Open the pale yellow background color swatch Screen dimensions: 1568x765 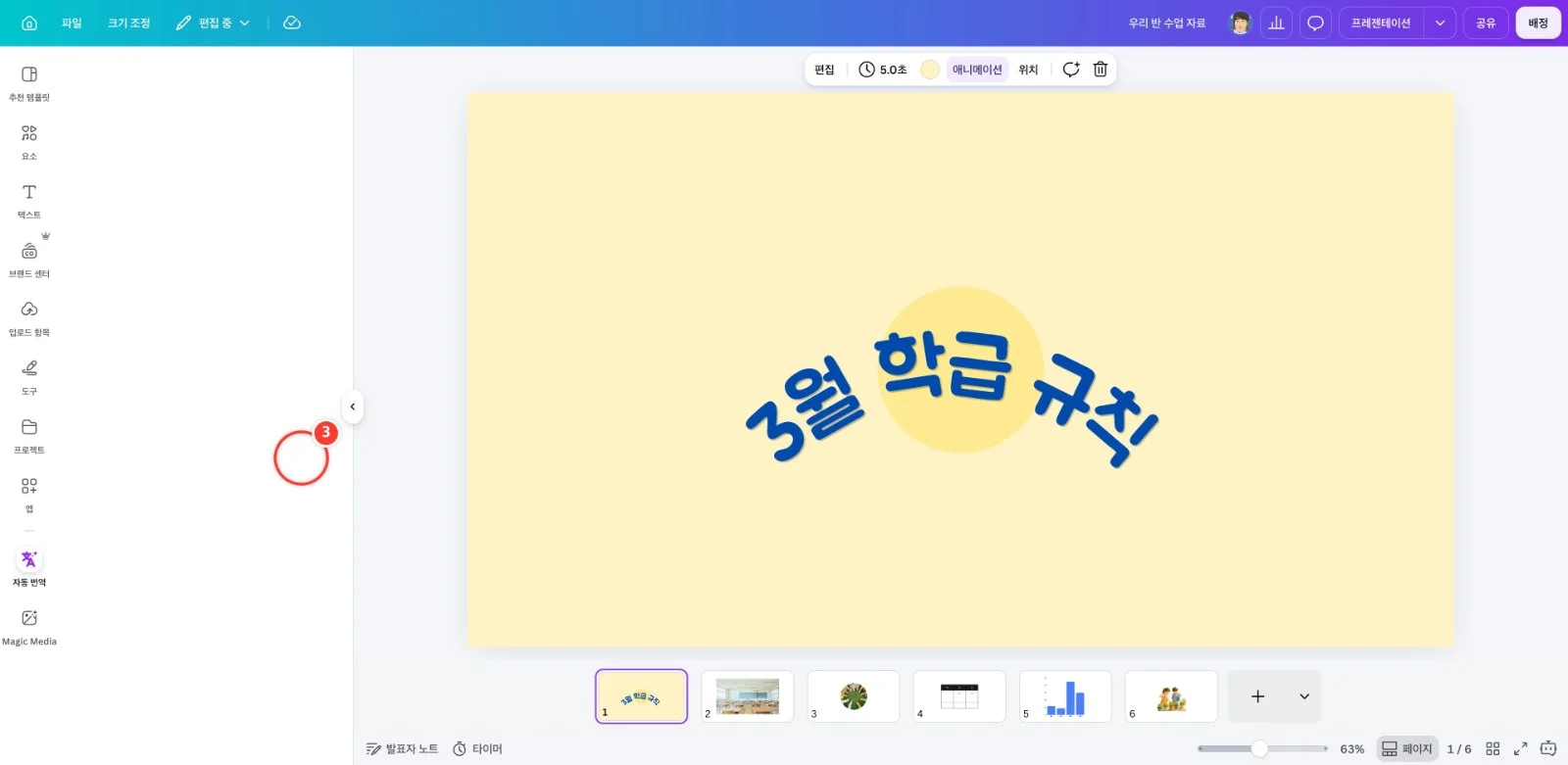click(x=930, y=70)
